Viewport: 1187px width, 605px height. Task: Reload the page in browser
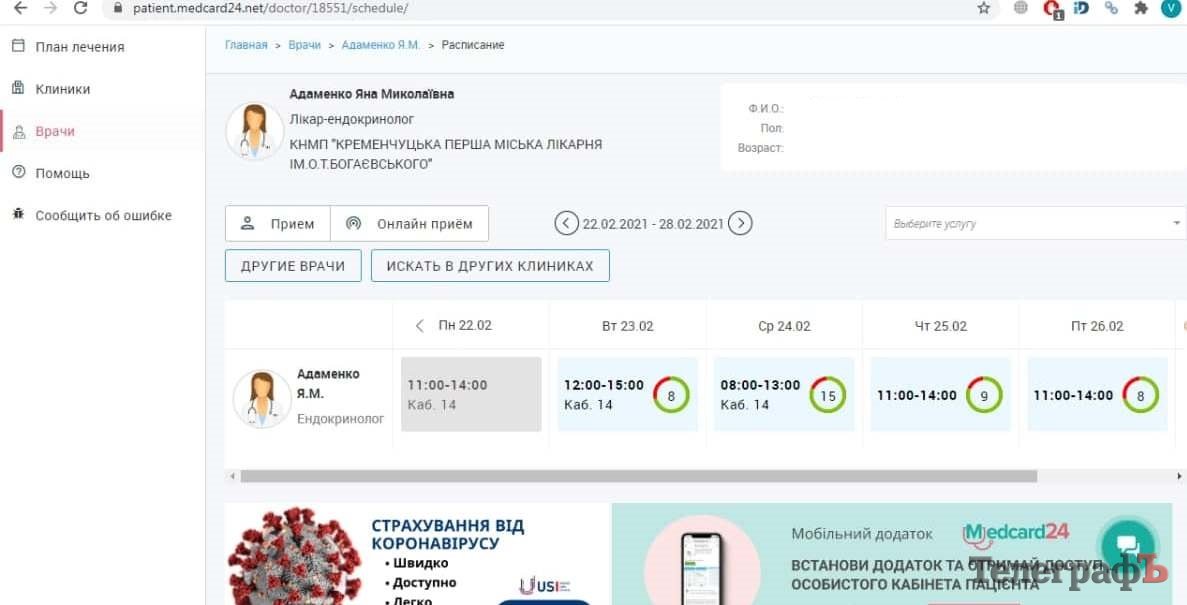[81, 8]
